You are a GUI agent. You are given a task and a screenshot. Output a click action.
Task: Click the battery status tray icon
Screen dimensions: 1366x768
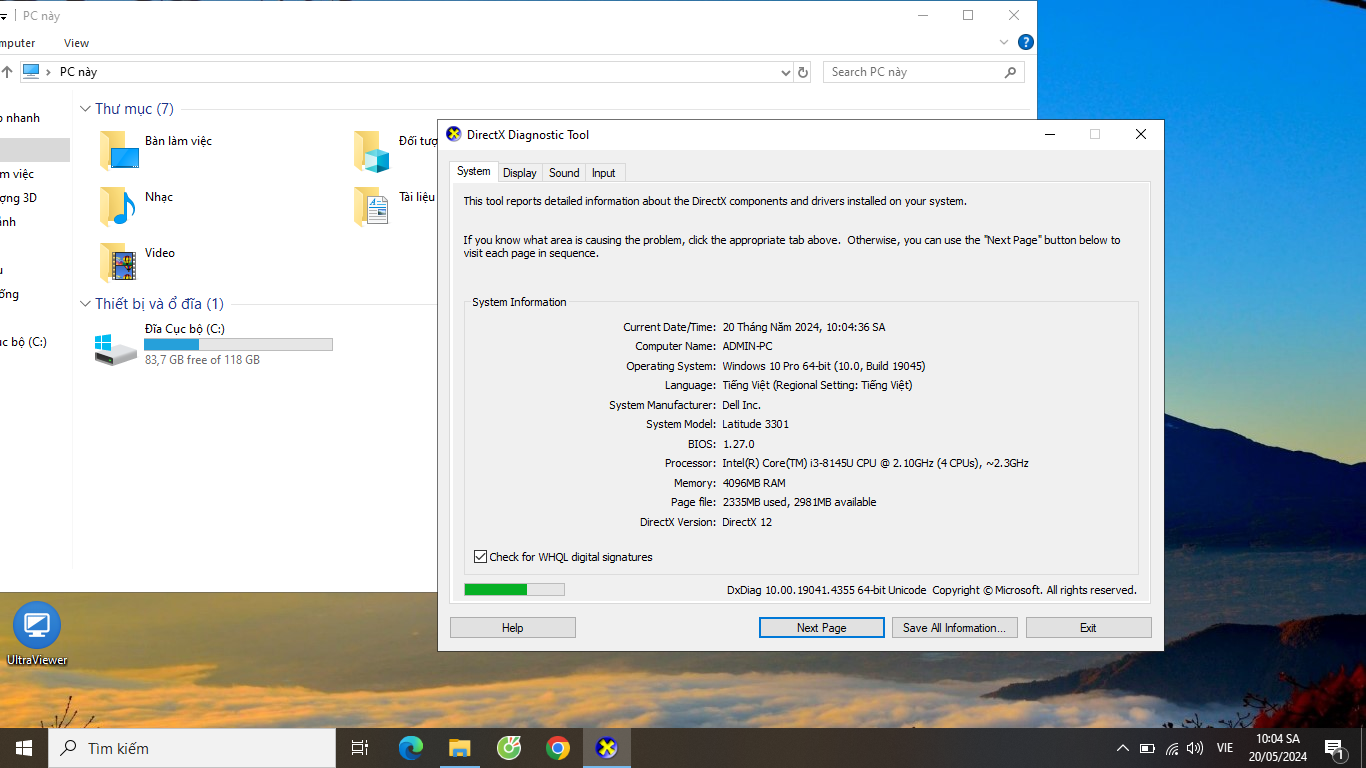1147,748
